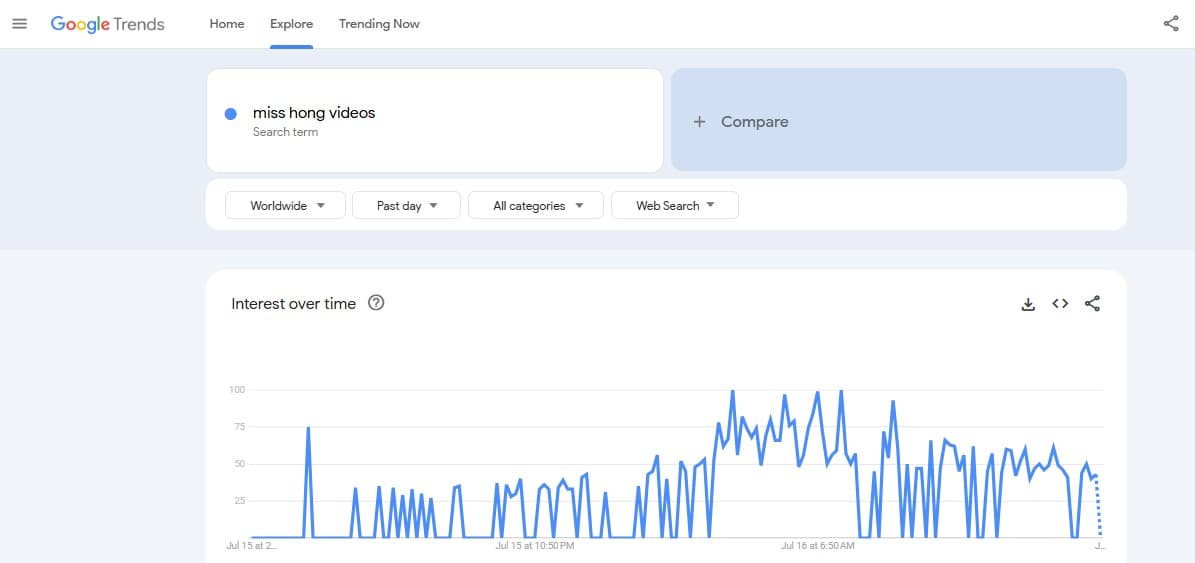The image size is (1195, 563).
Task: Click the blue search term color dot
Action: coord(231,114)
